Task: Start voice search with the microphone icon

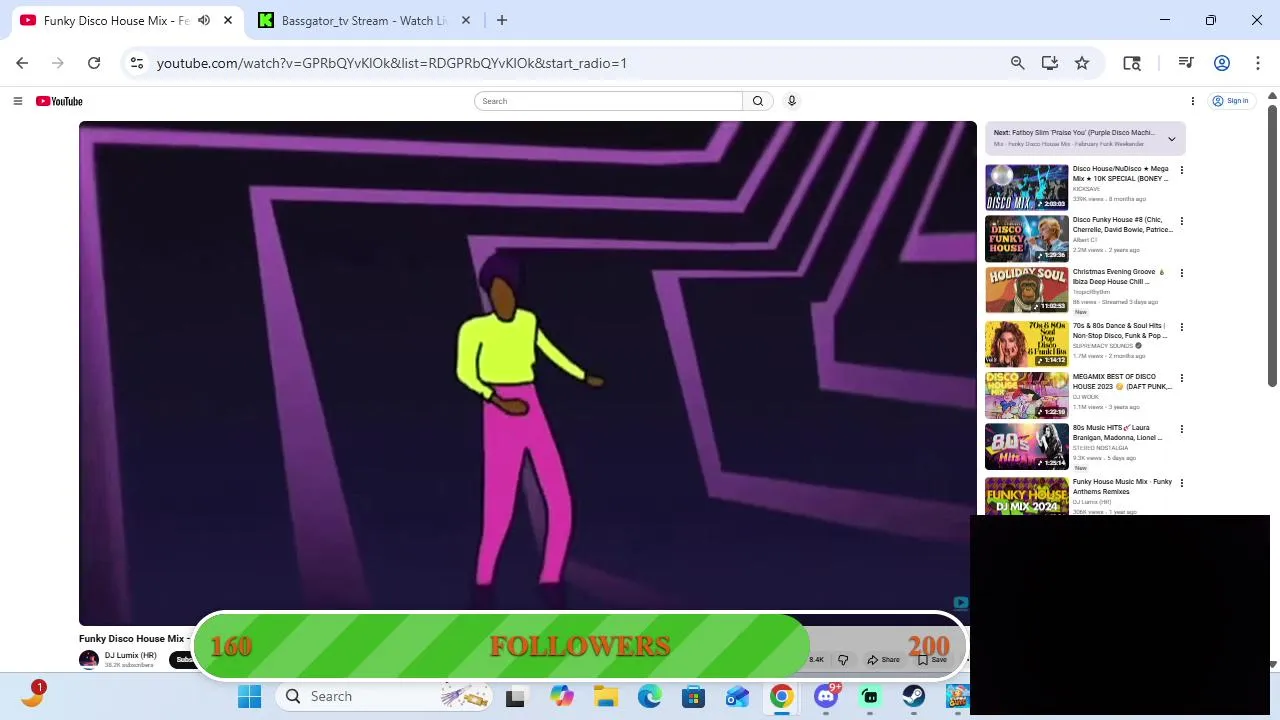Action: [x=791, y=101]
